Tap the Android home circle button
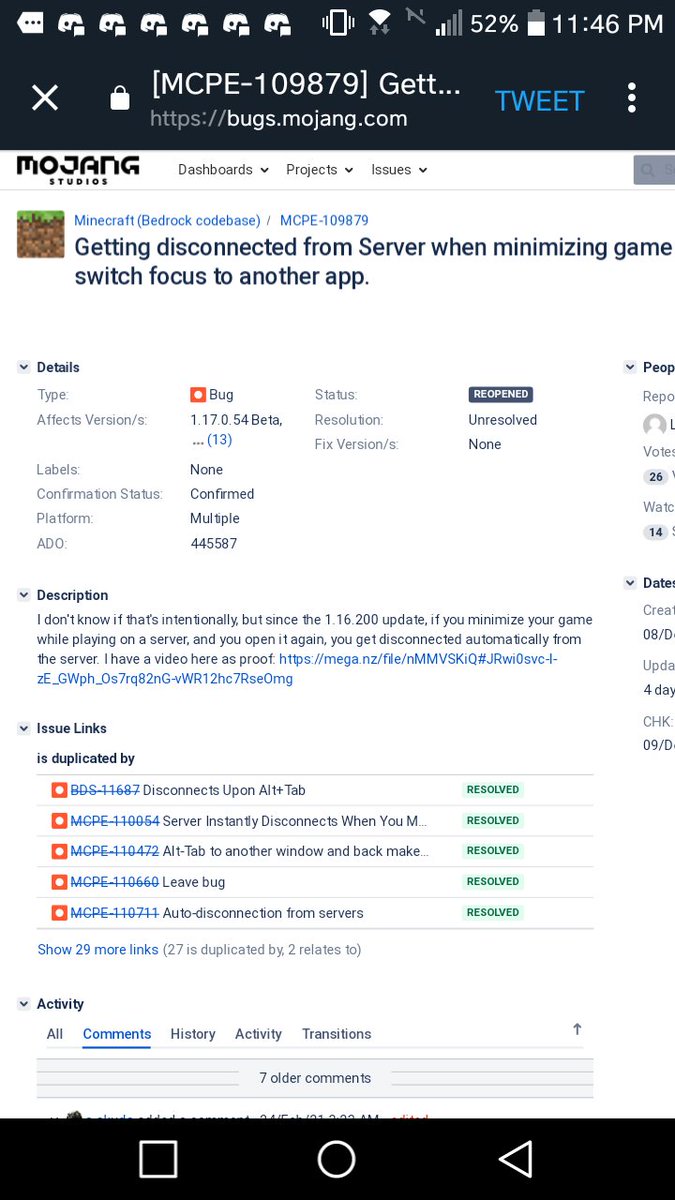The image size is (675, 1200). (x=337, y=1159)
